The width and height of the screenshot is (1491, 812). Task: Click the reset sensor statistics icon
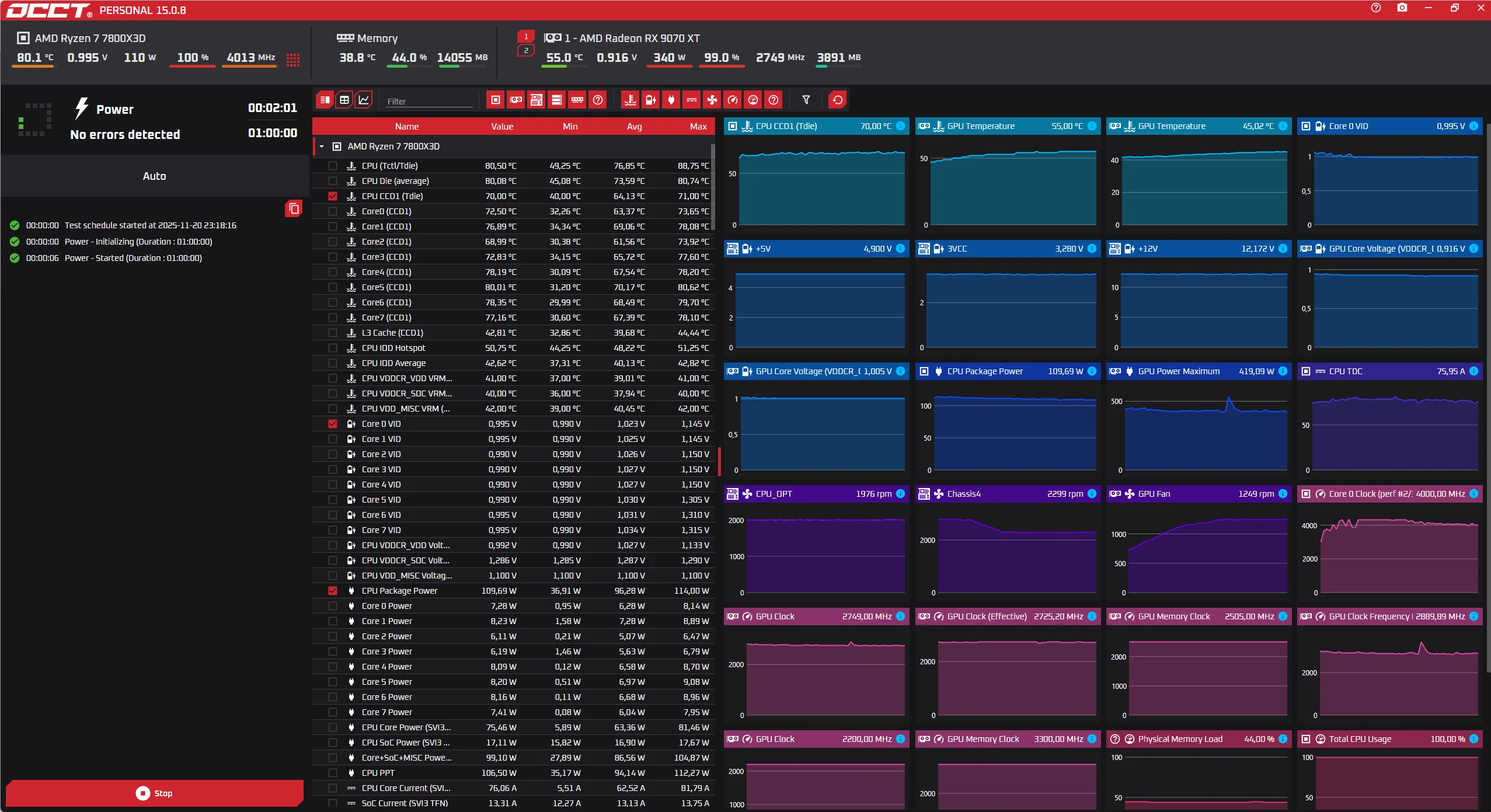[837, 100]
